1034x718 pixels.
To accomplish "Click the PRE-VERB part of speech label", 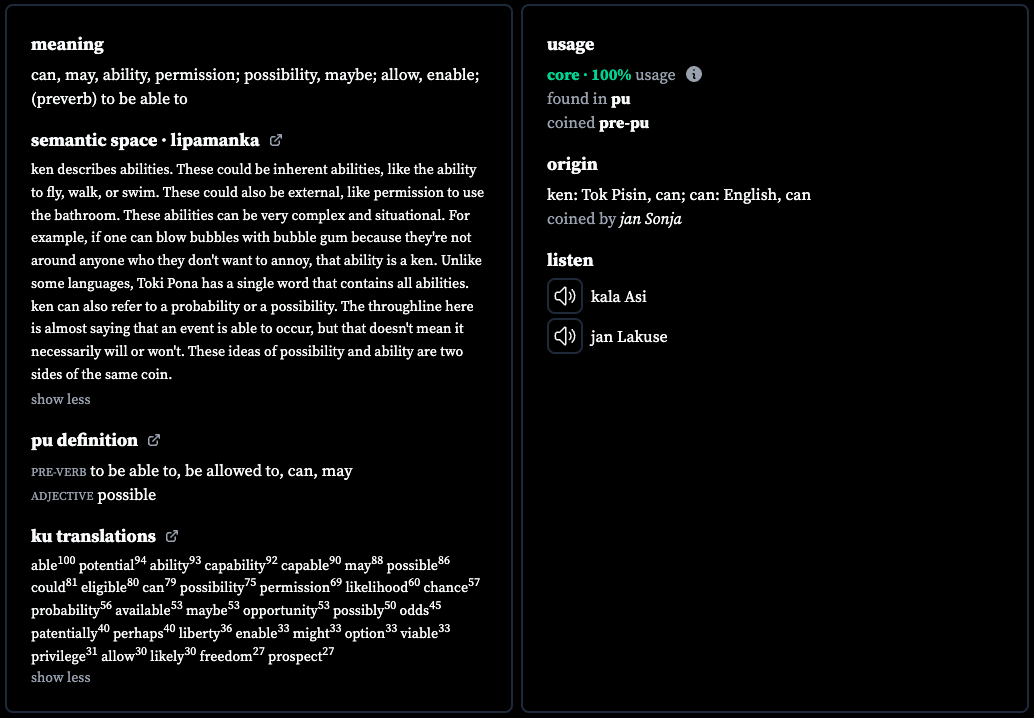I will [x=59, y=472].
